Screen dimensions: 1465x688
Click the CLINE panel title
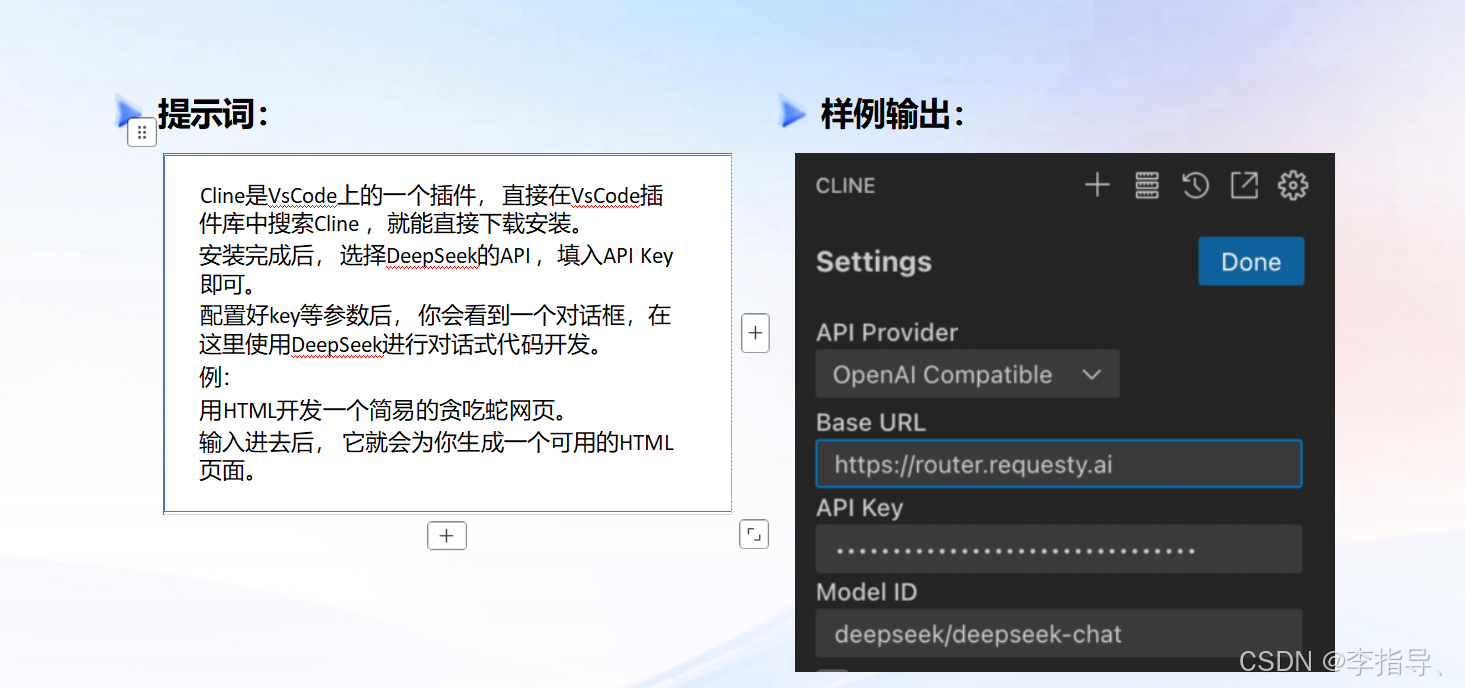pyautogui.click(x=845, y=186)
